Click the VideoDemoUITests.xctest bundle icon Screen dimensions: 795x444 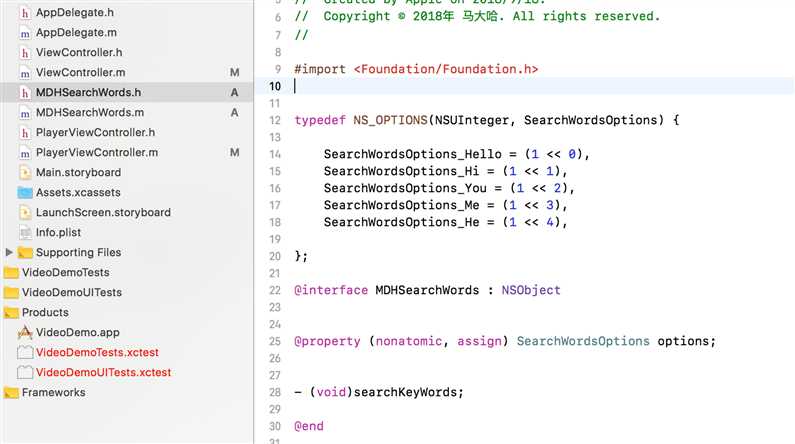click(24, 373)
